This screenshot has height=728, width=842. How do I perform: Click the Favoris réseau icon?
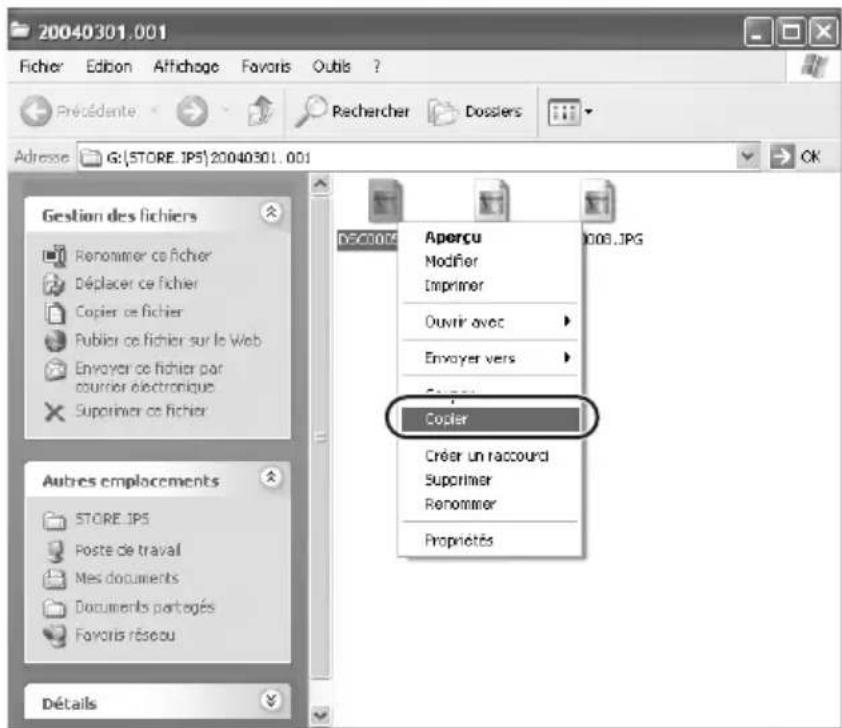[x=54, y=636]
